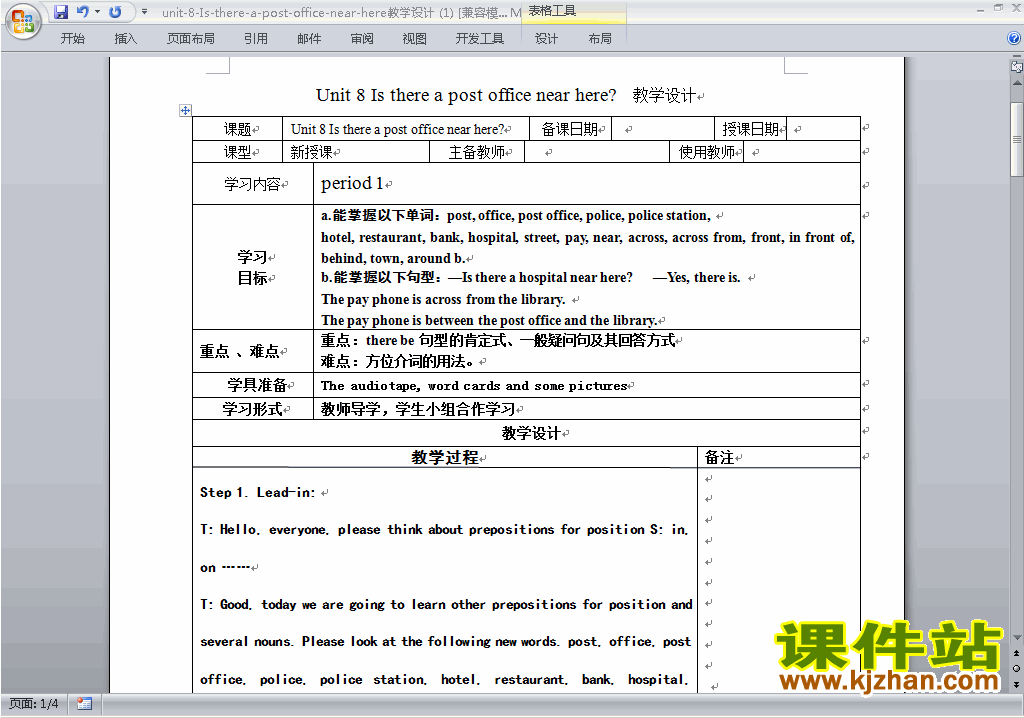Click the blank cell right of 备课日期
1024x718 pixels.
[x=663, y=129]
